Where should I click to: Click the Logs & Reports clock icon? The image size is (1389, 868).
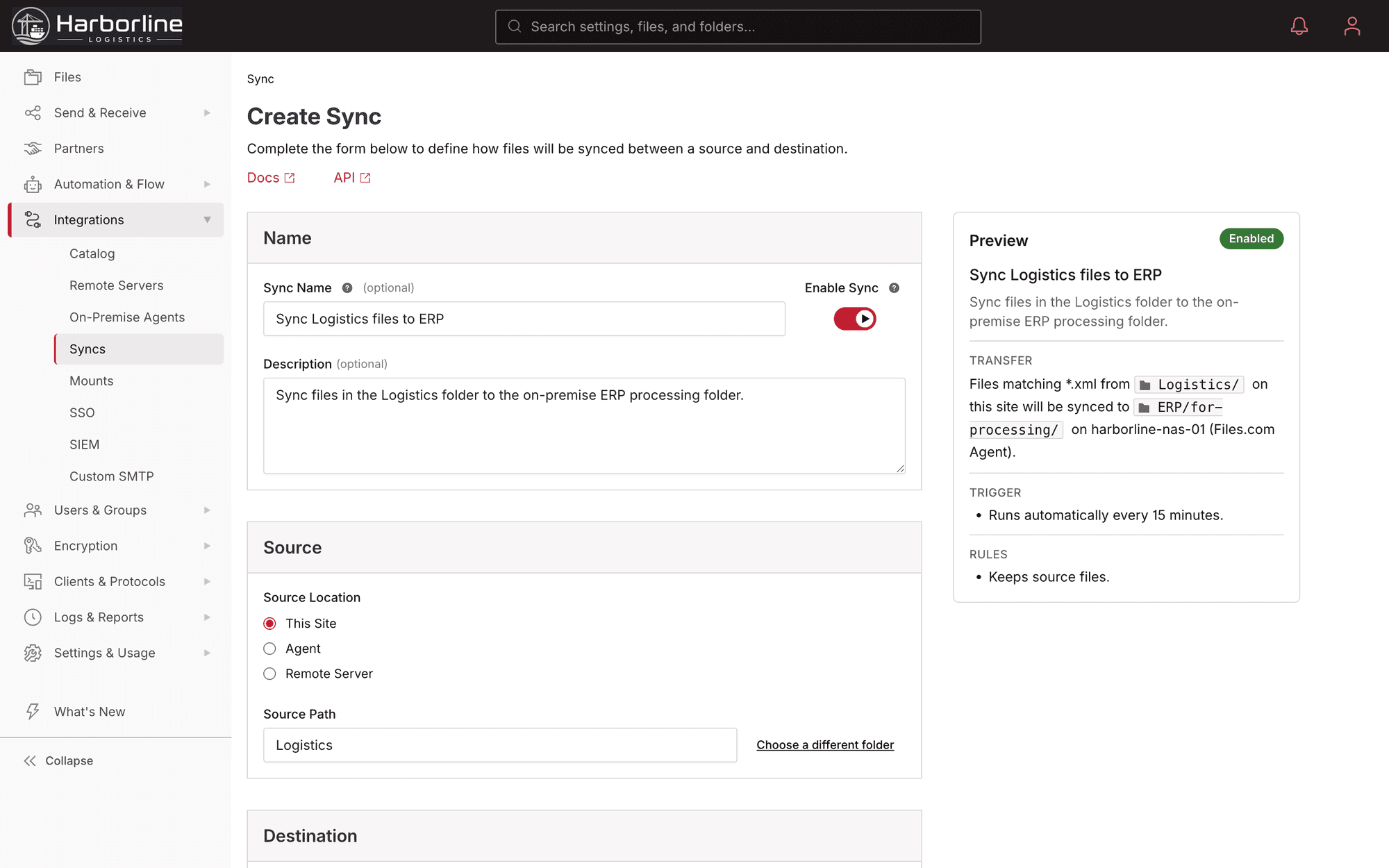(x=33, y=617)
